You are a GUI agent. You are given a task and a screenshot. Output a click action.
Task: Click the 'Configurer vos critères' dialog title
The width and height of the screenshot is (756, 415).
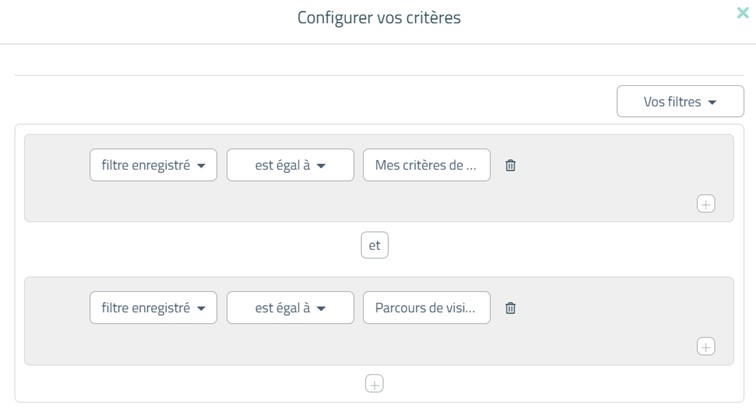379,18
